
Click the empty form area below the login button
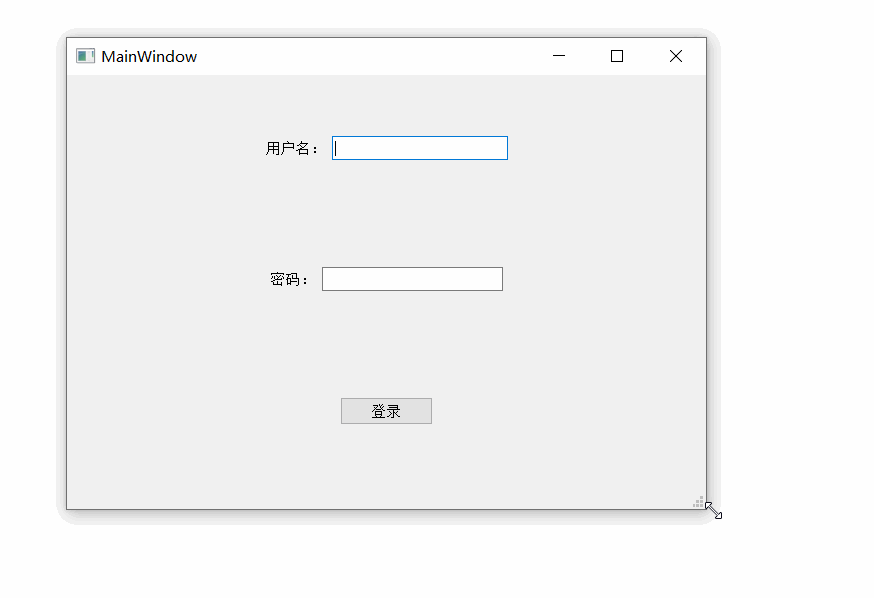pos(386,460)
